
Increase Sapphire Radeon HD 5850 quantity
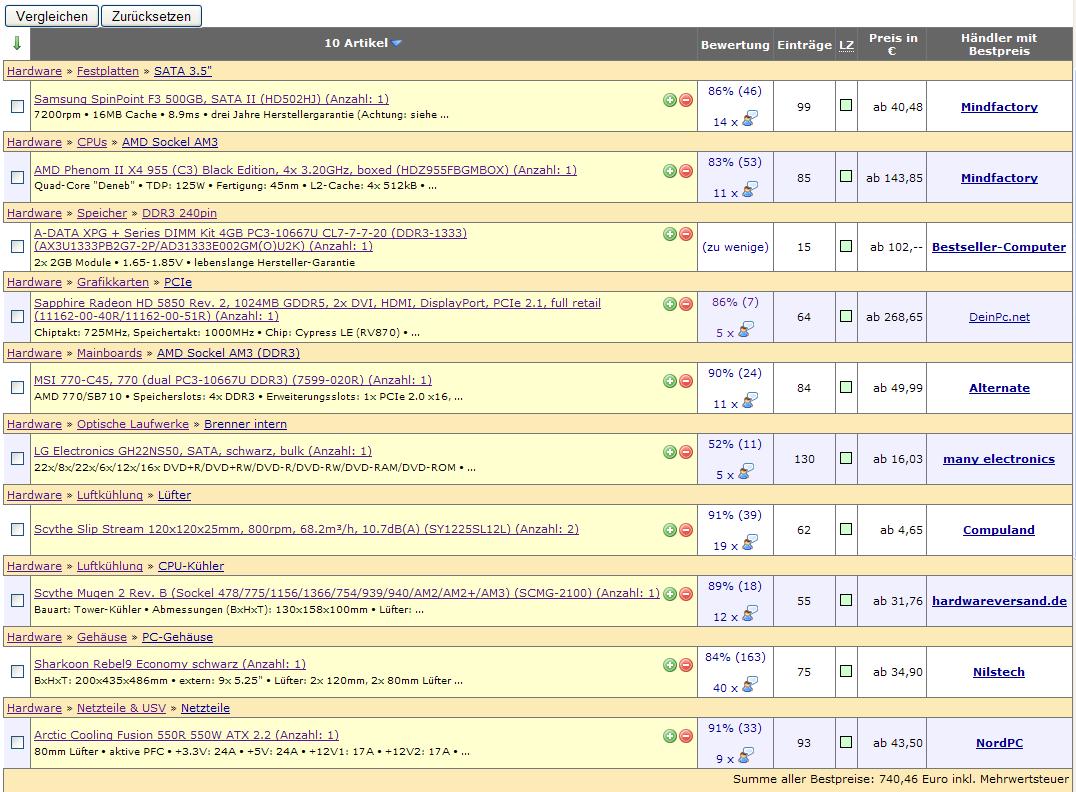(670, 304)
